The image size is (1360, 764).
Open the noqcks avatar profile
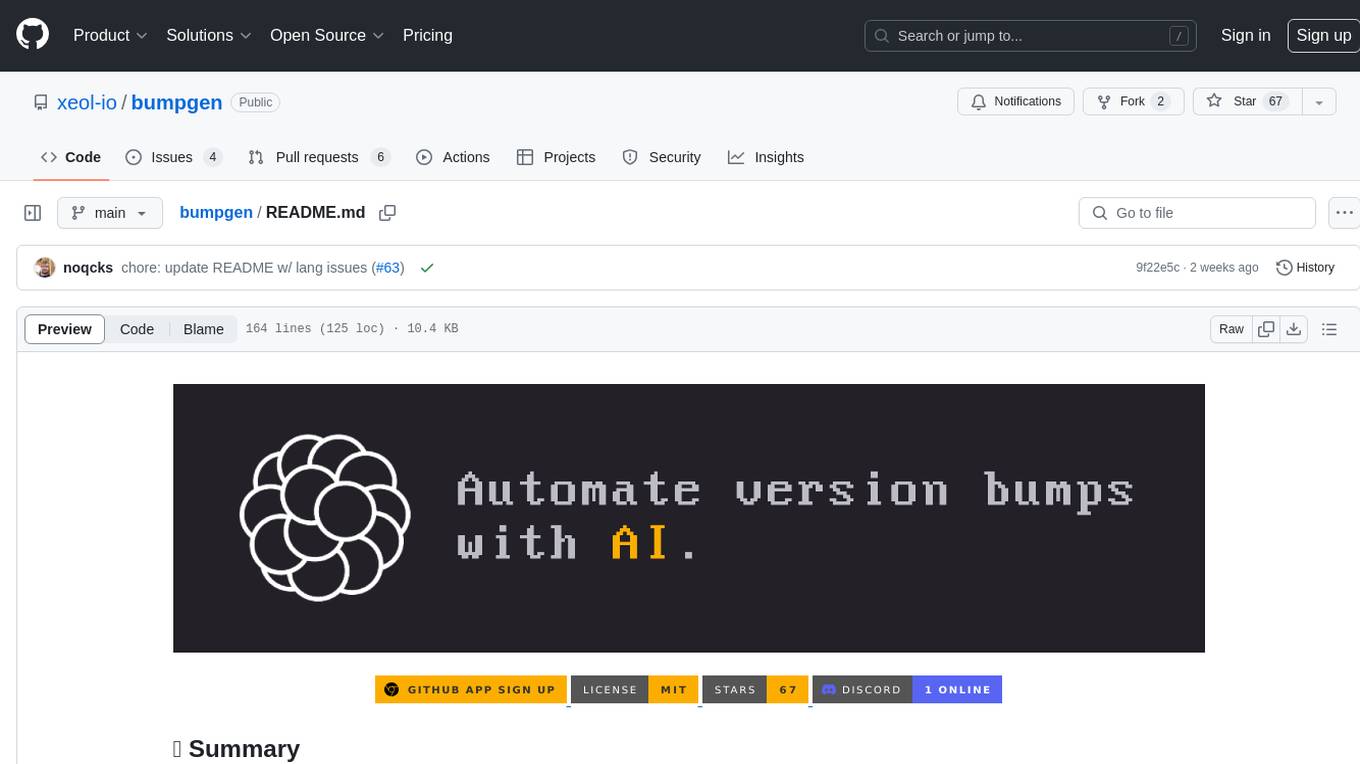45,268
